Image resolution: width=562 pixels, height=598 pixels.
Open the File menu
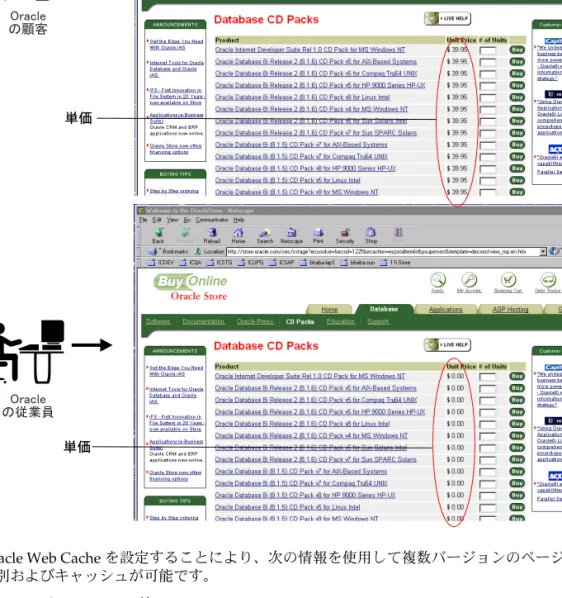coord(143,220)
